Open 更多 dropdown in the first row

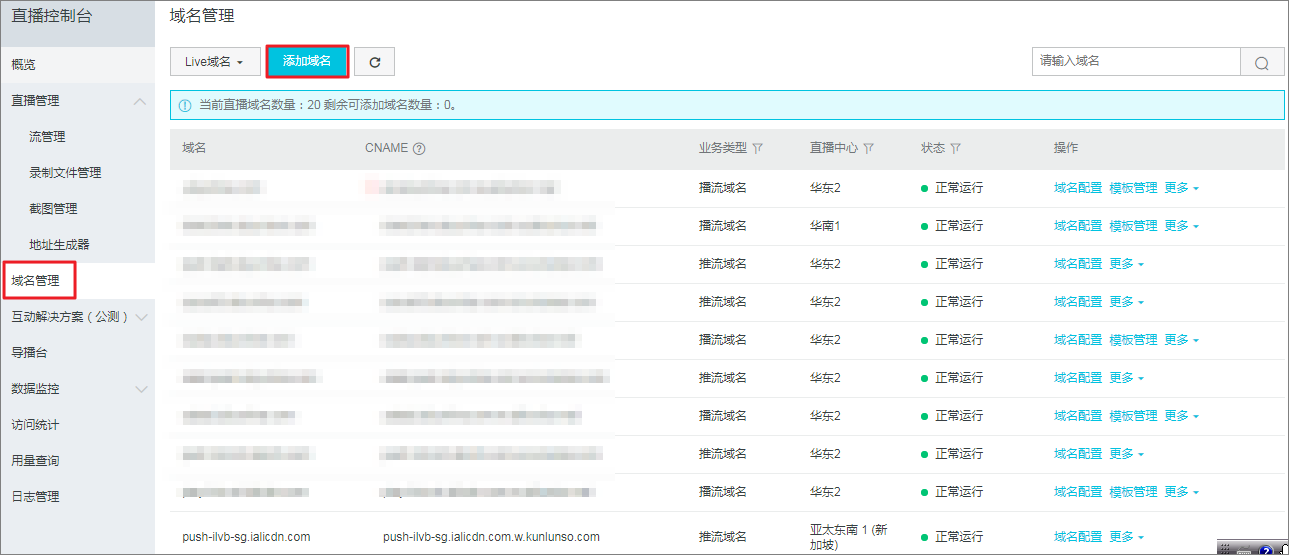[x=1181, y=188]
